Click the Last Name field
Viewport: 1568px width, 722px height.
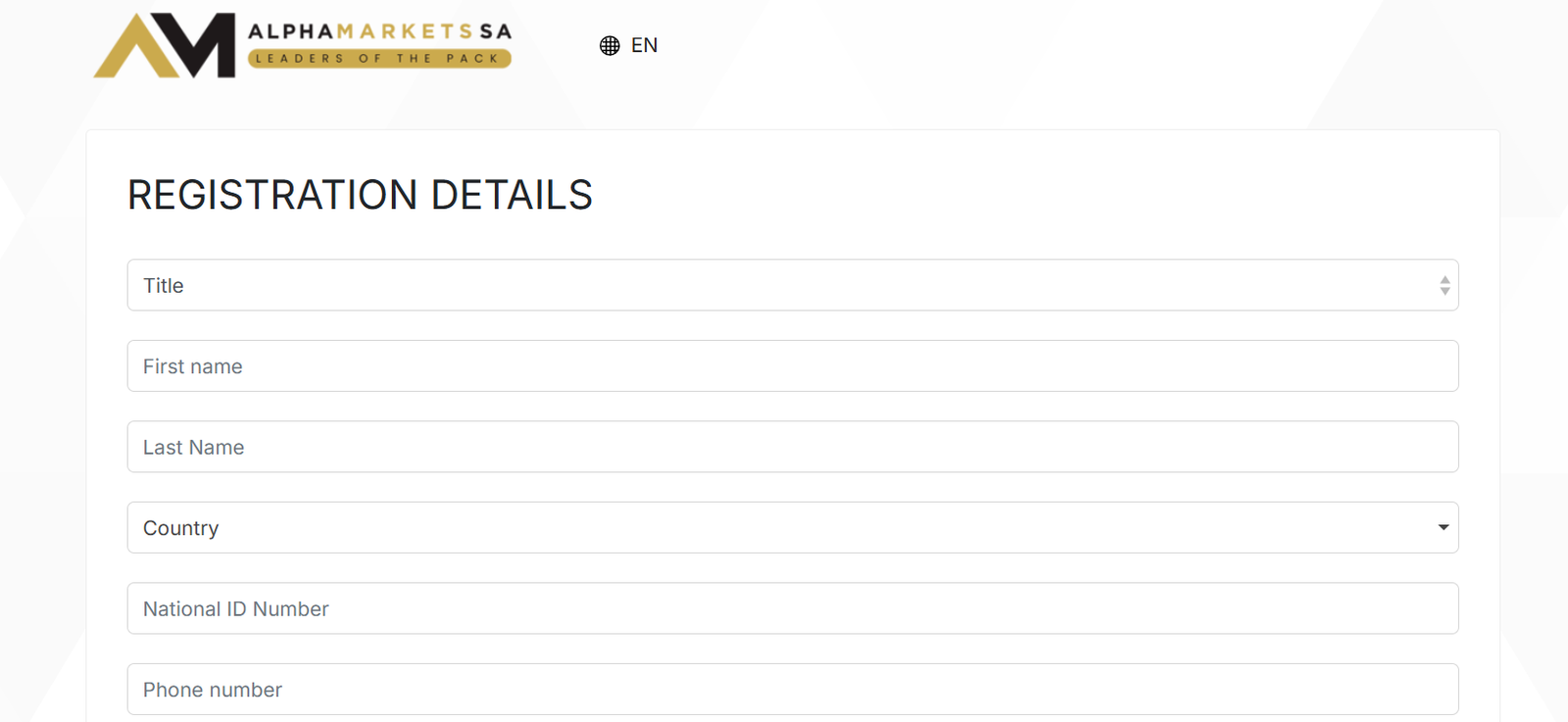[793, 447]
